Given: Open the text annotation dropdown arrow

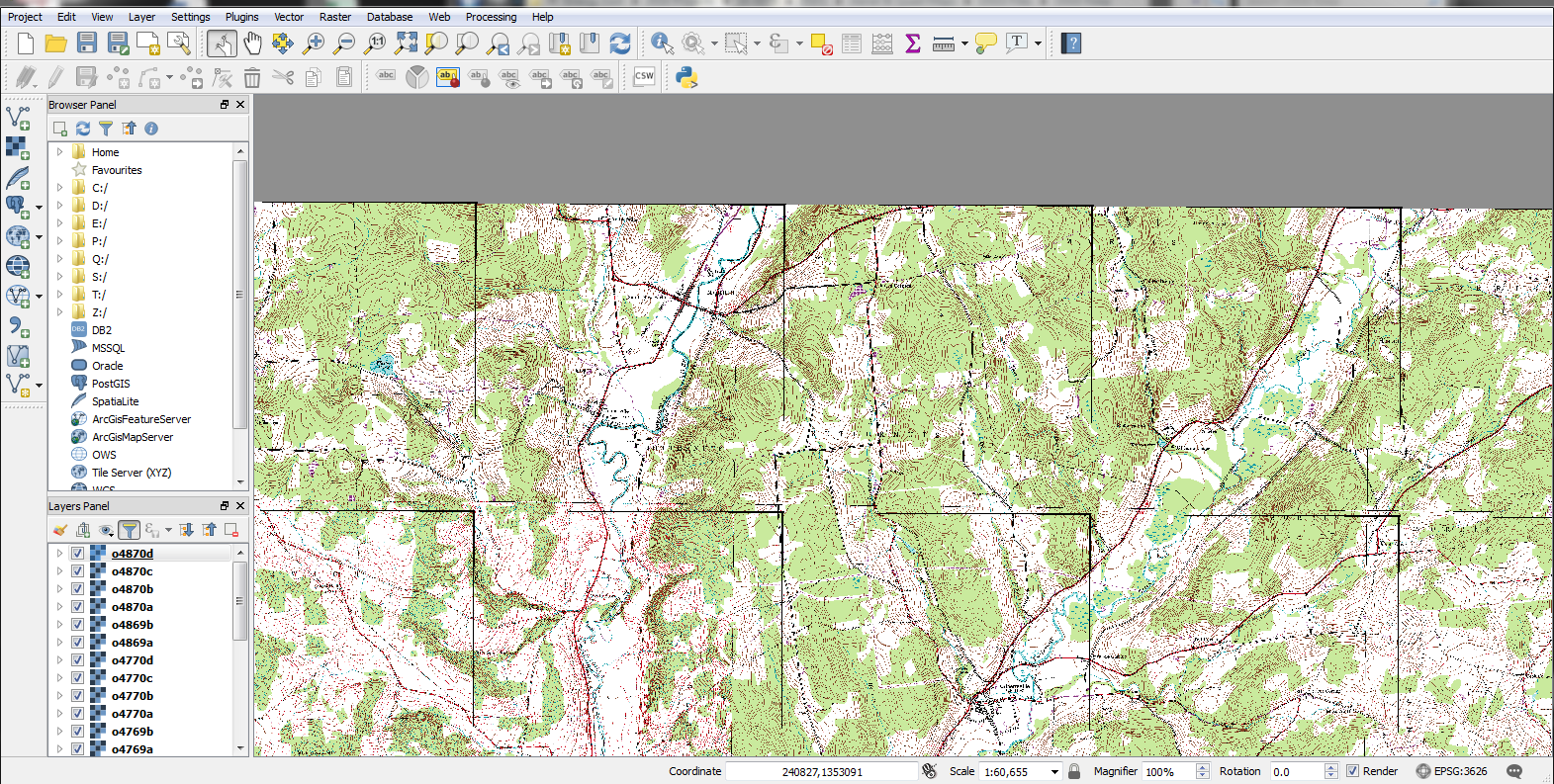Looking at the screenshot, I should click(x=1038, y=44).
